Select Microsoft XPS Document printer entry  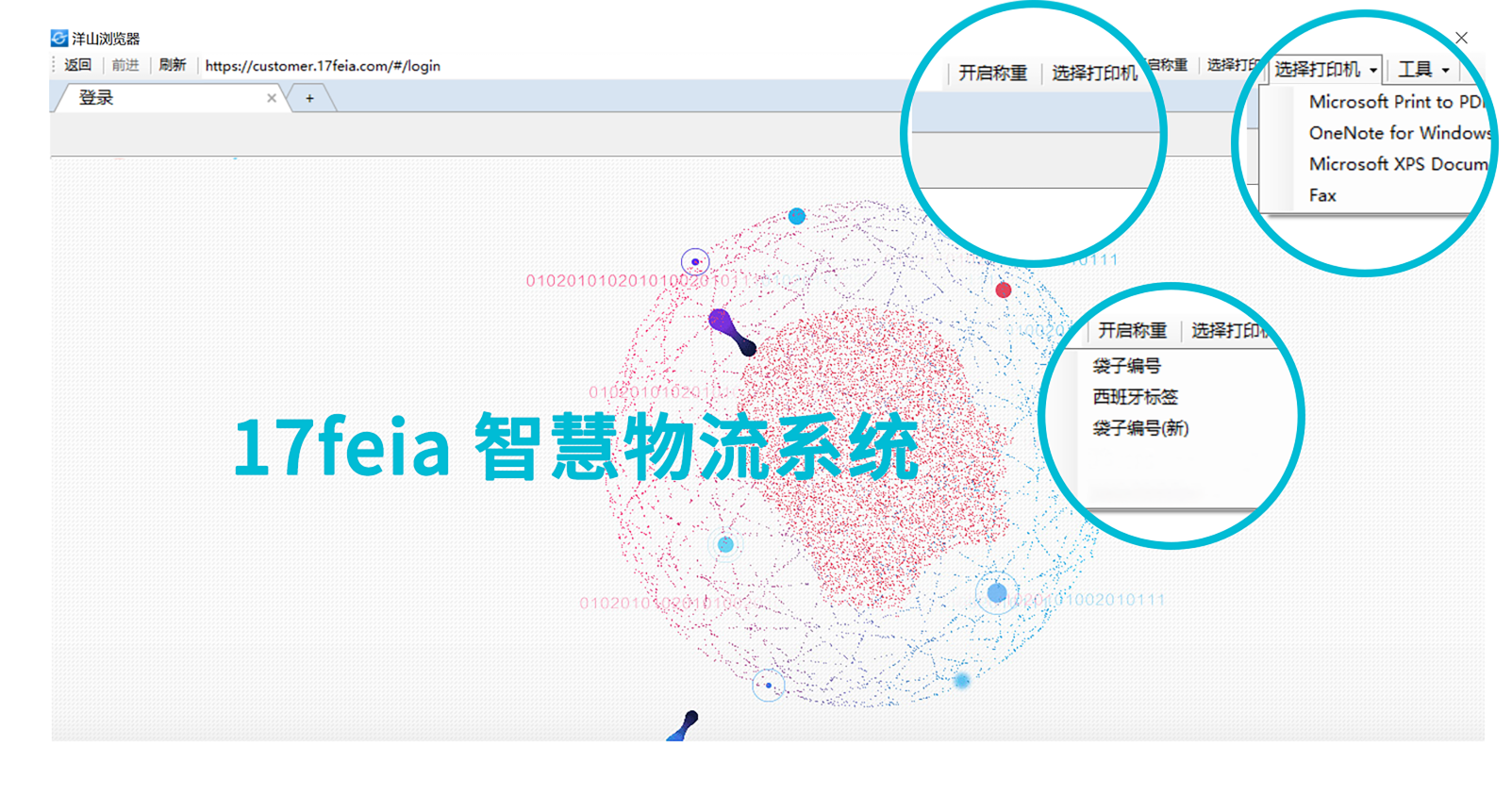(x=1398, y=164)
